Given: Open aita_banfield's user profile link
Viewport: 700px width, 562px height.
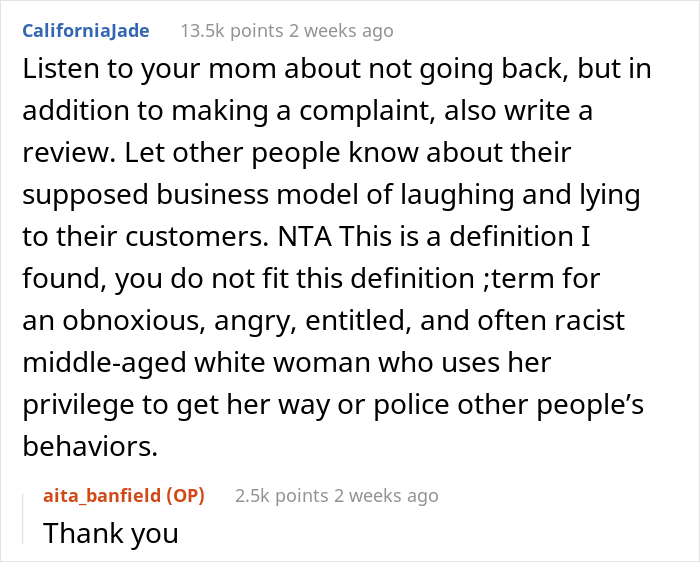Looking at the screenshot, I should point(104,495).
